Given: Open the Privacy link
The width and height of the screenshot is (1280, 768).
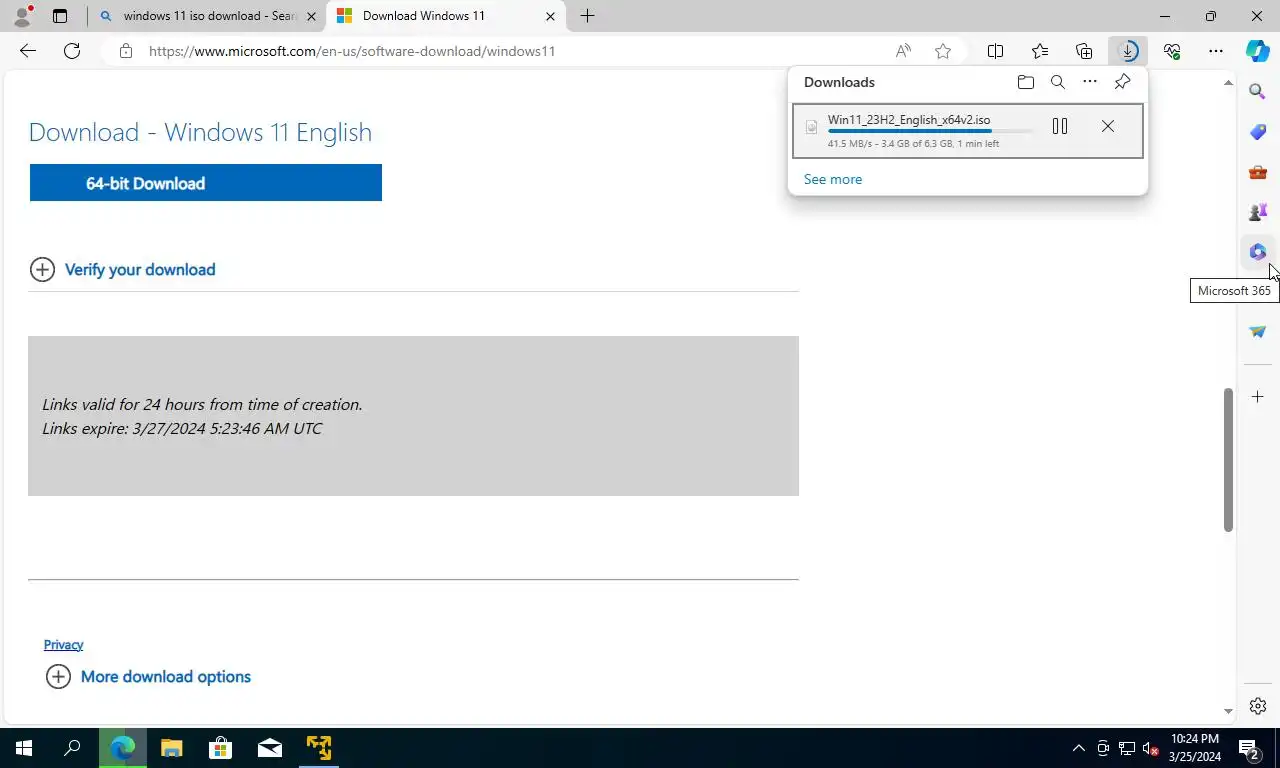Looking at the screenshot, I should (x=63, y=645).
